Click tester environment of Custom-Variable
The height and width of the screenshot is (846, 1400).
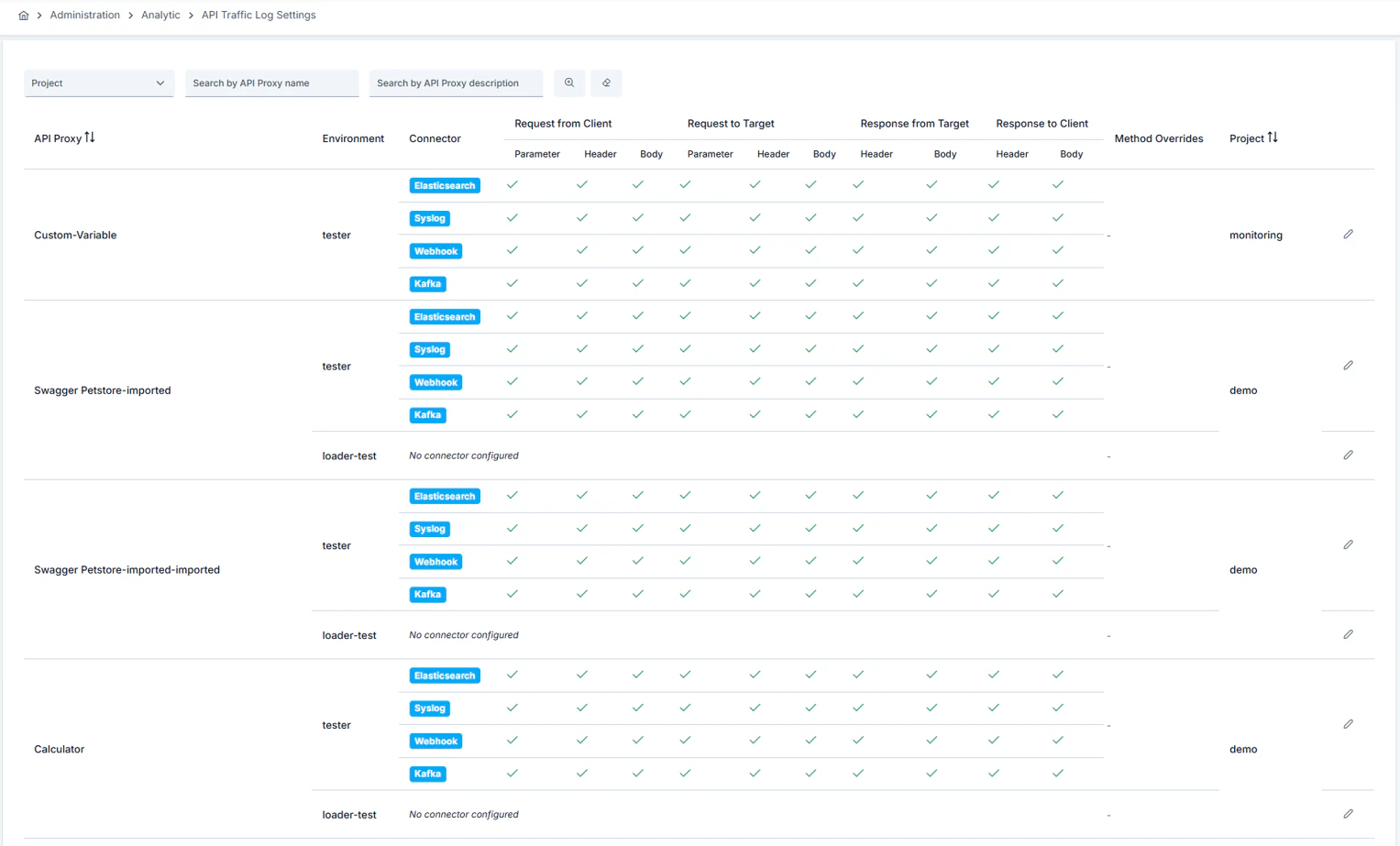[x=336, y=236]
